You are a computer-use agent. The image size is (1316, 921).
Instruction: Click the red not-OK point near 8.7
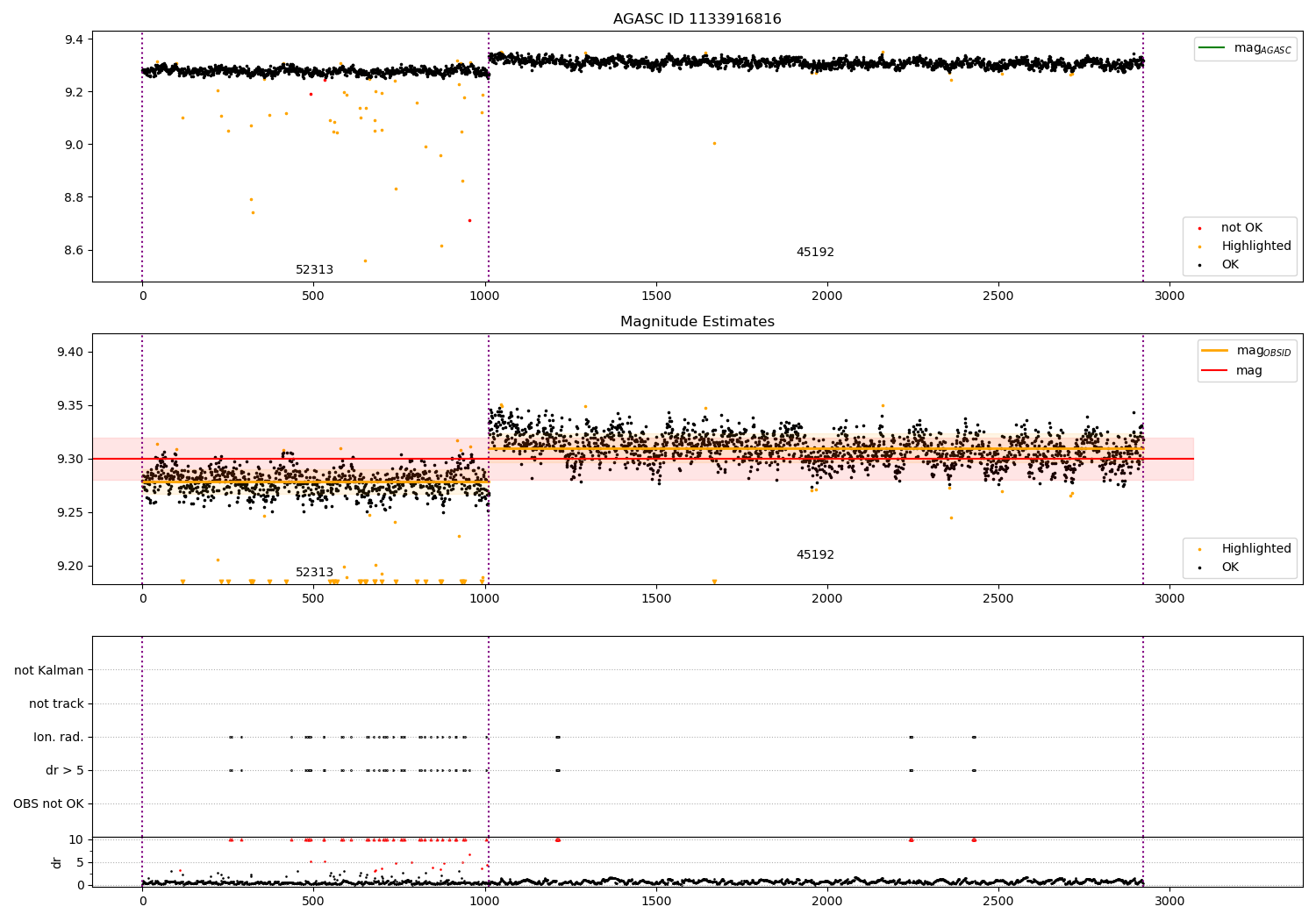(469, 220)
